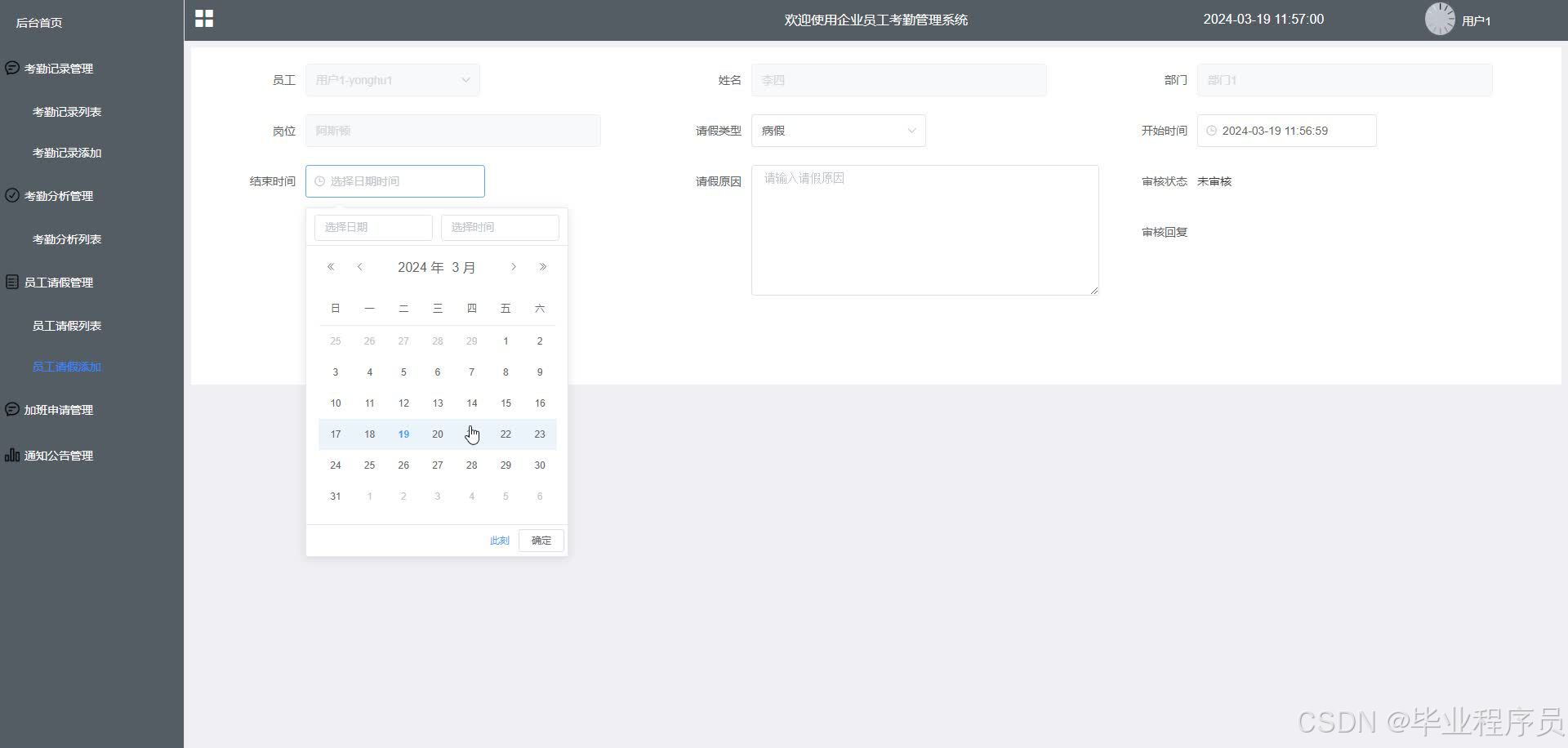Select March 22 in the calendar
1568x748 pixels.
tap(506, 434)
